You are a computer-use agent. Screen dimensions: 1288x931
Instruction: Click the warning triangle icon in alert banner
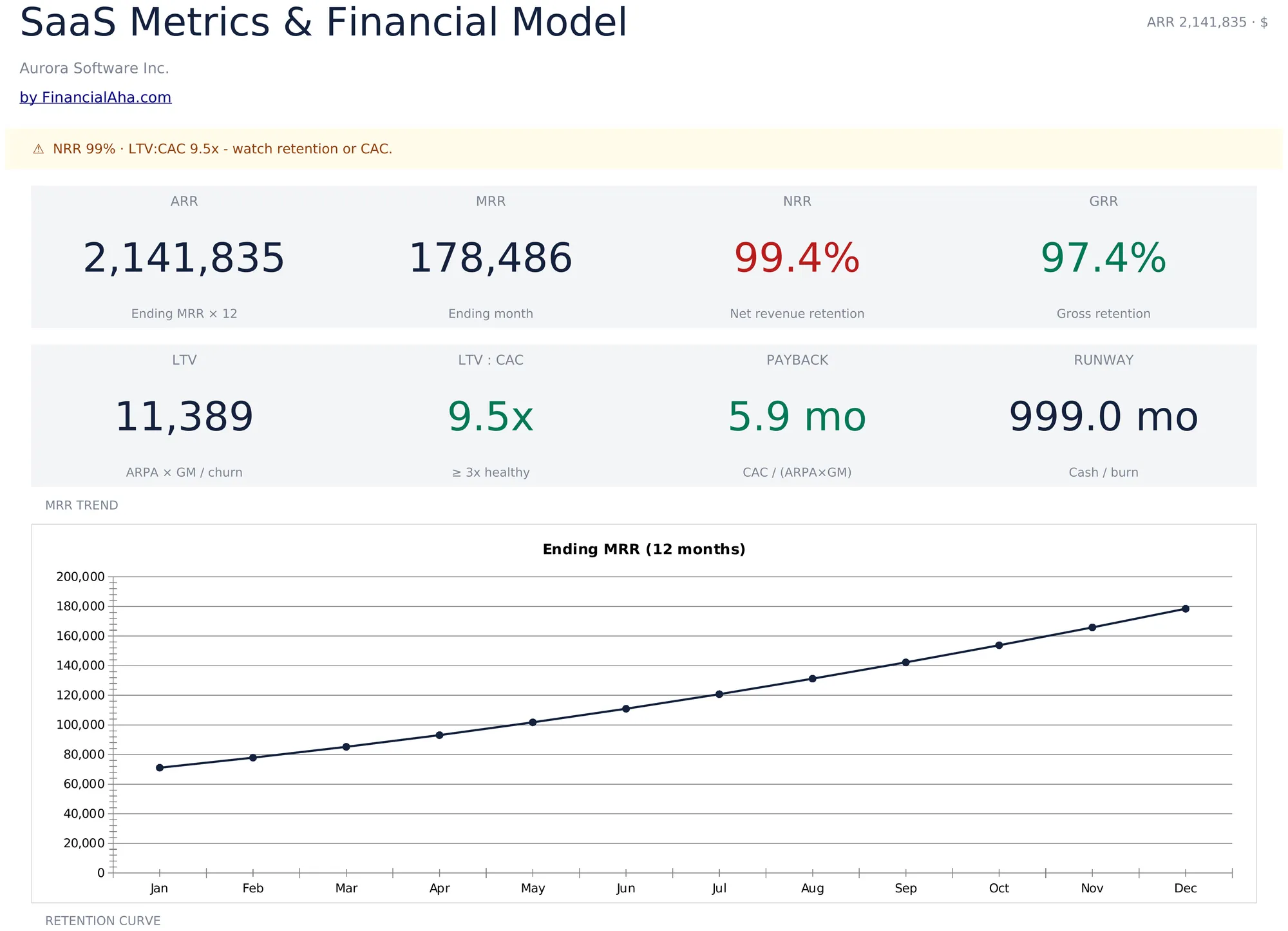(39, 149)
